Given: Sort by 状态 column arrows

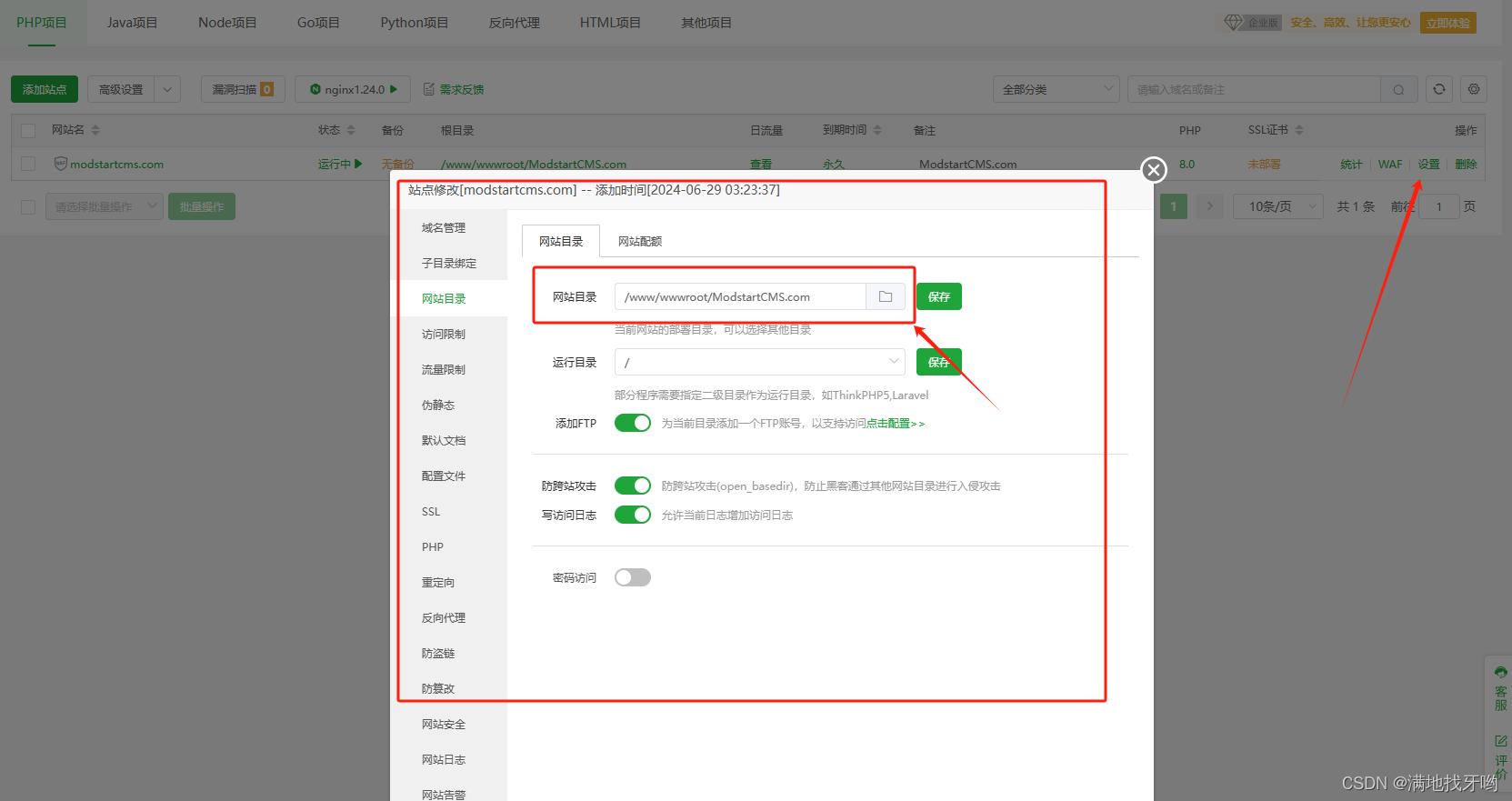Looking at the screenshot, I should [x=351, y=130].
